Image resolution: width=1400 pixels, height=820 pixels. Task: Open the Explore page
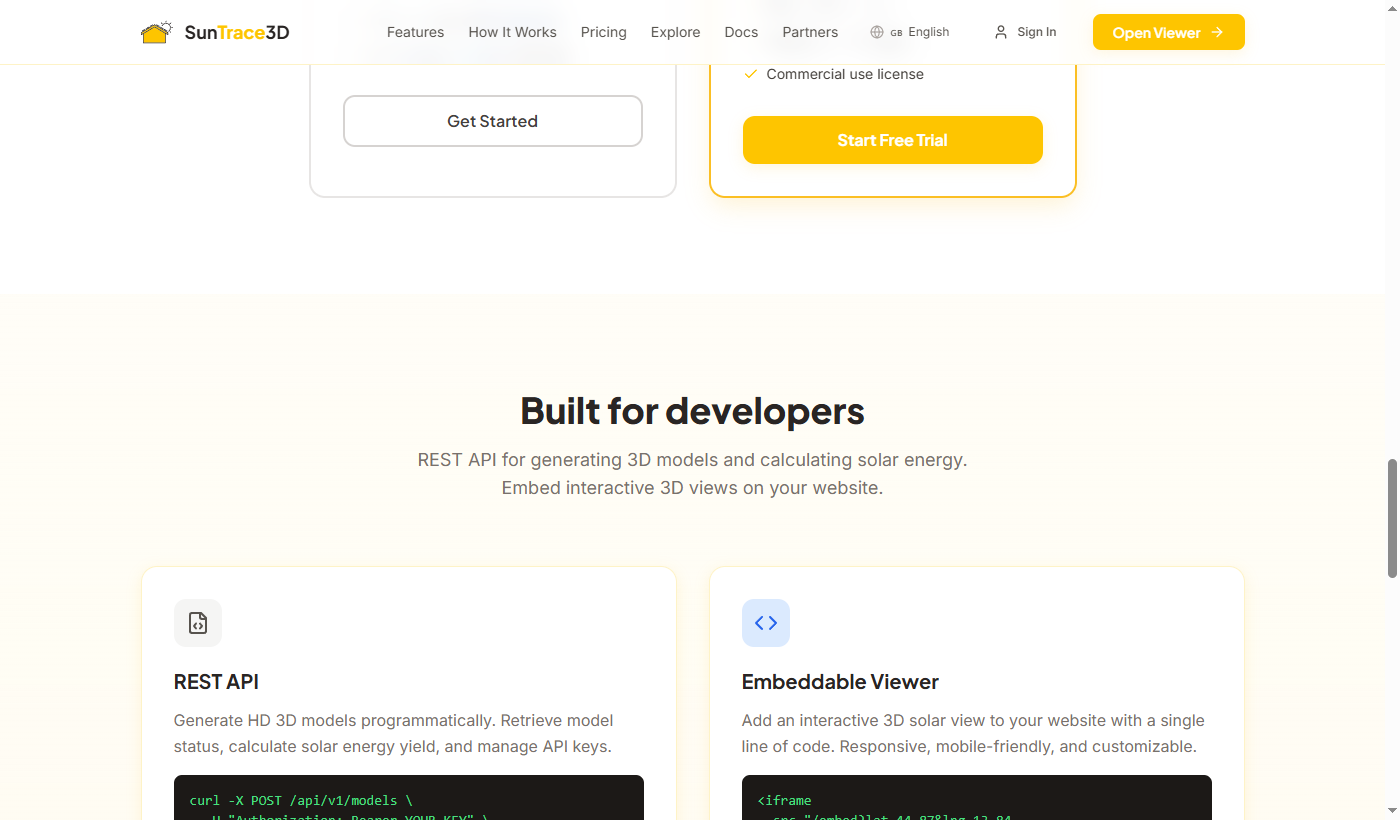point(675,31)
